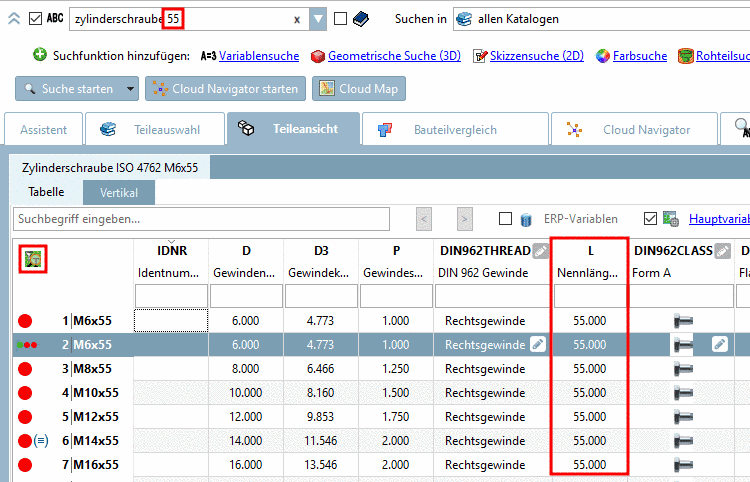Image resolution: width=750 pixels, height=482 pixels.
Task: Clear the search field with x
Action: 297,20
